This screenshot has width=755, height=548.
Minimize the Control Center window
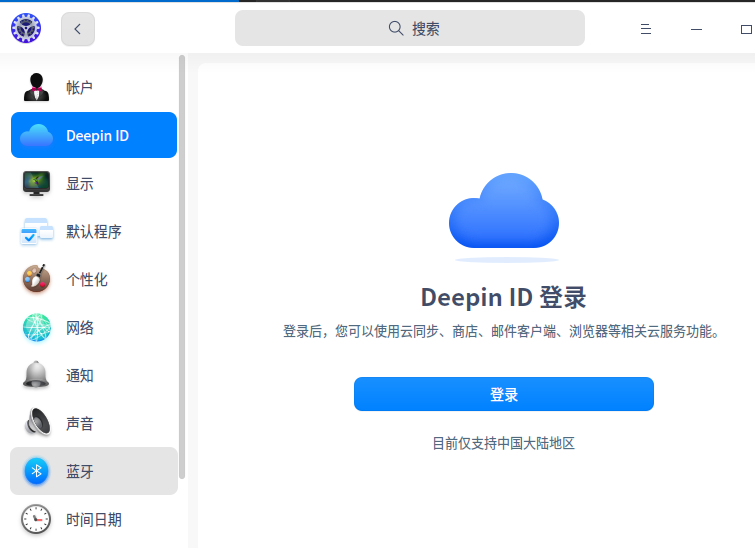pyautogui.click(x=696, y=29)
